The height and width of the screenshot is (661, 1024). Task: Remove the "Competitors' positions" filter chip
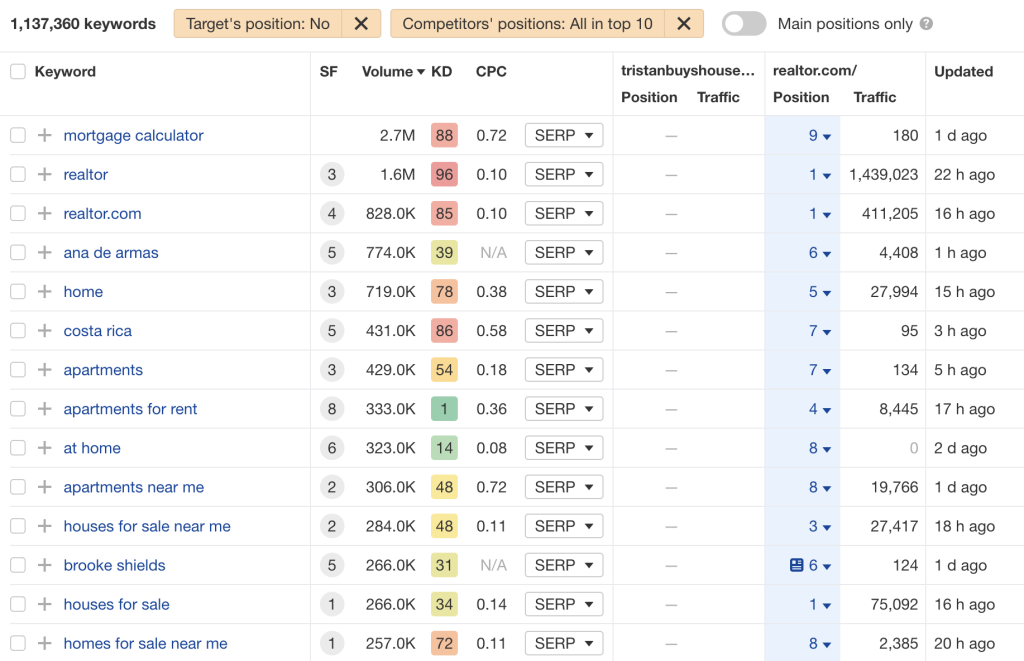pos(684,22)
